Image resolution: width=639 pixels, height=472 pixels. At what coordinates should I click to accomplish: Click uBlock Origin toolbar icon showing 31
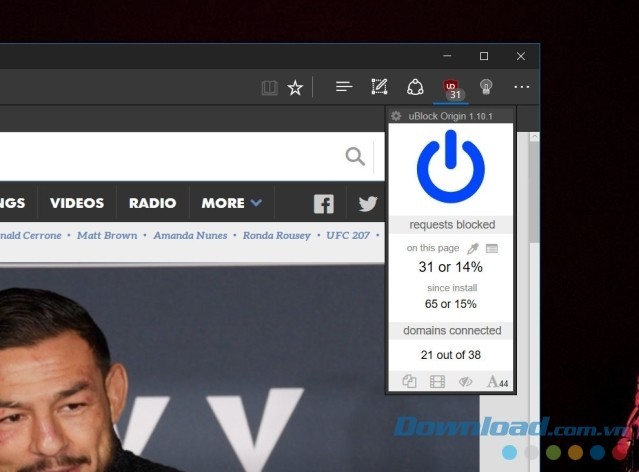point(451,89)
